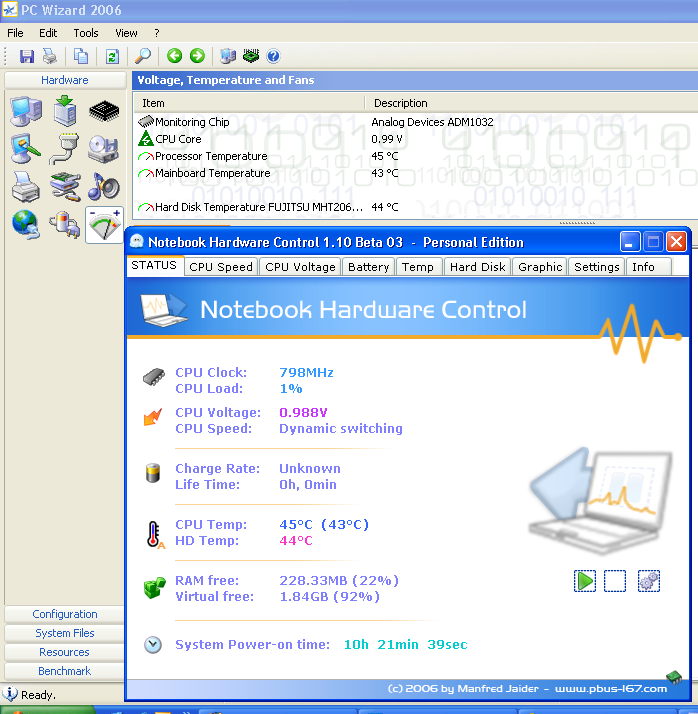Click the green chip toolbar icon
This screenshot has width=698, height=714.
coord(251,56)
